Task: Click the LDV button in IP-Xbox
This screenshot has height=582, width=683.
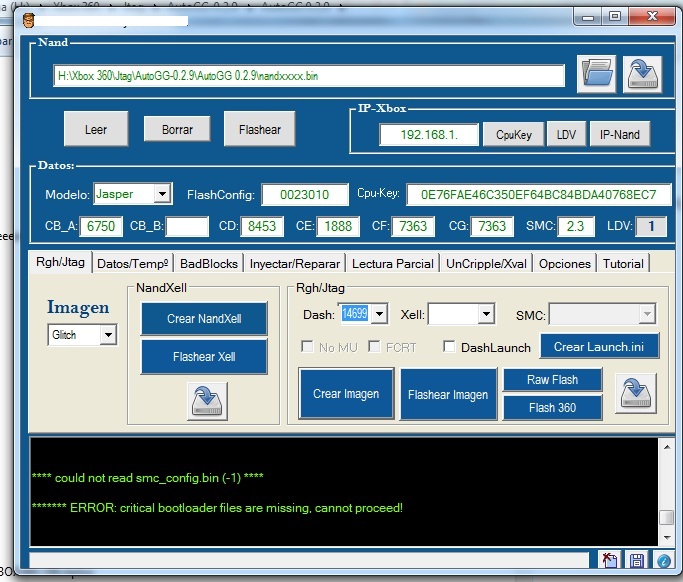Action: pos(566,135)
